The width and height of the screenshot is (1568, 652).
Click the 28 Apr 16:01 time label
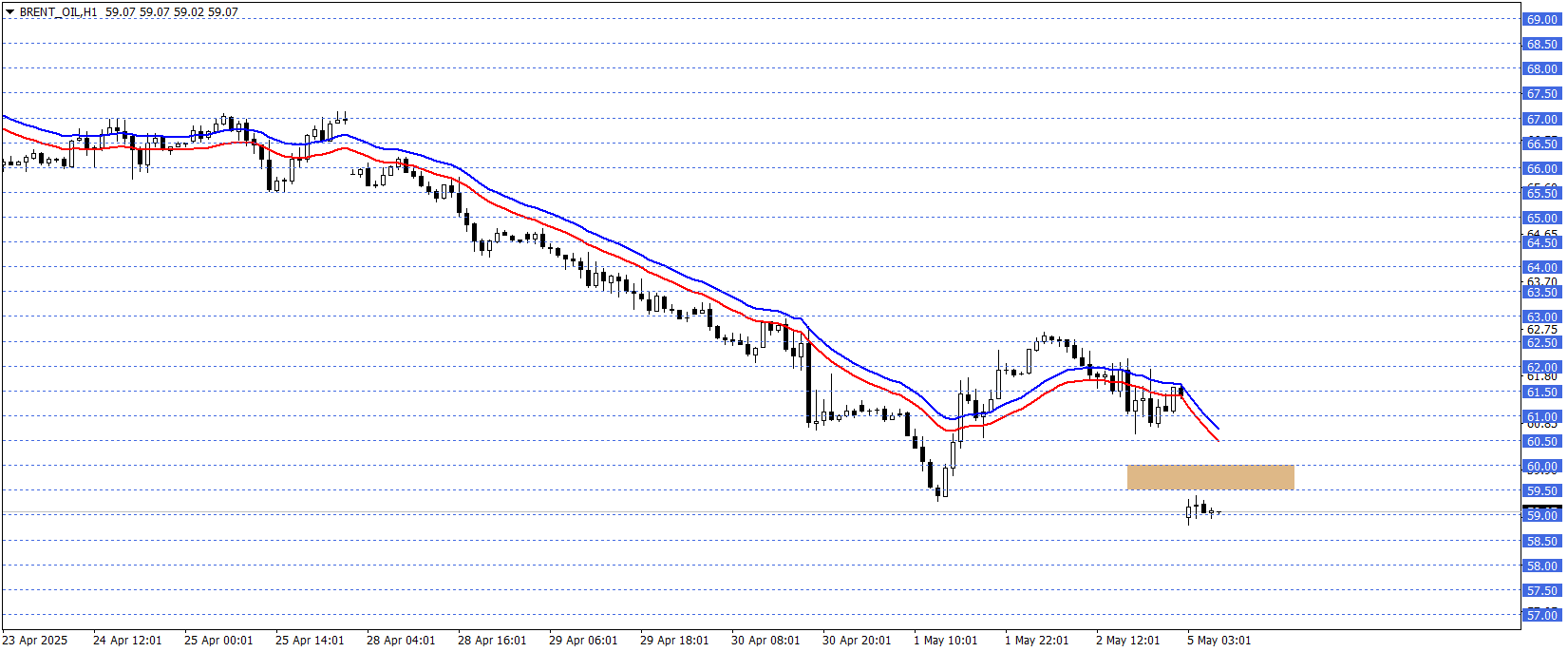pyautogui.click(x=492, y=640)
